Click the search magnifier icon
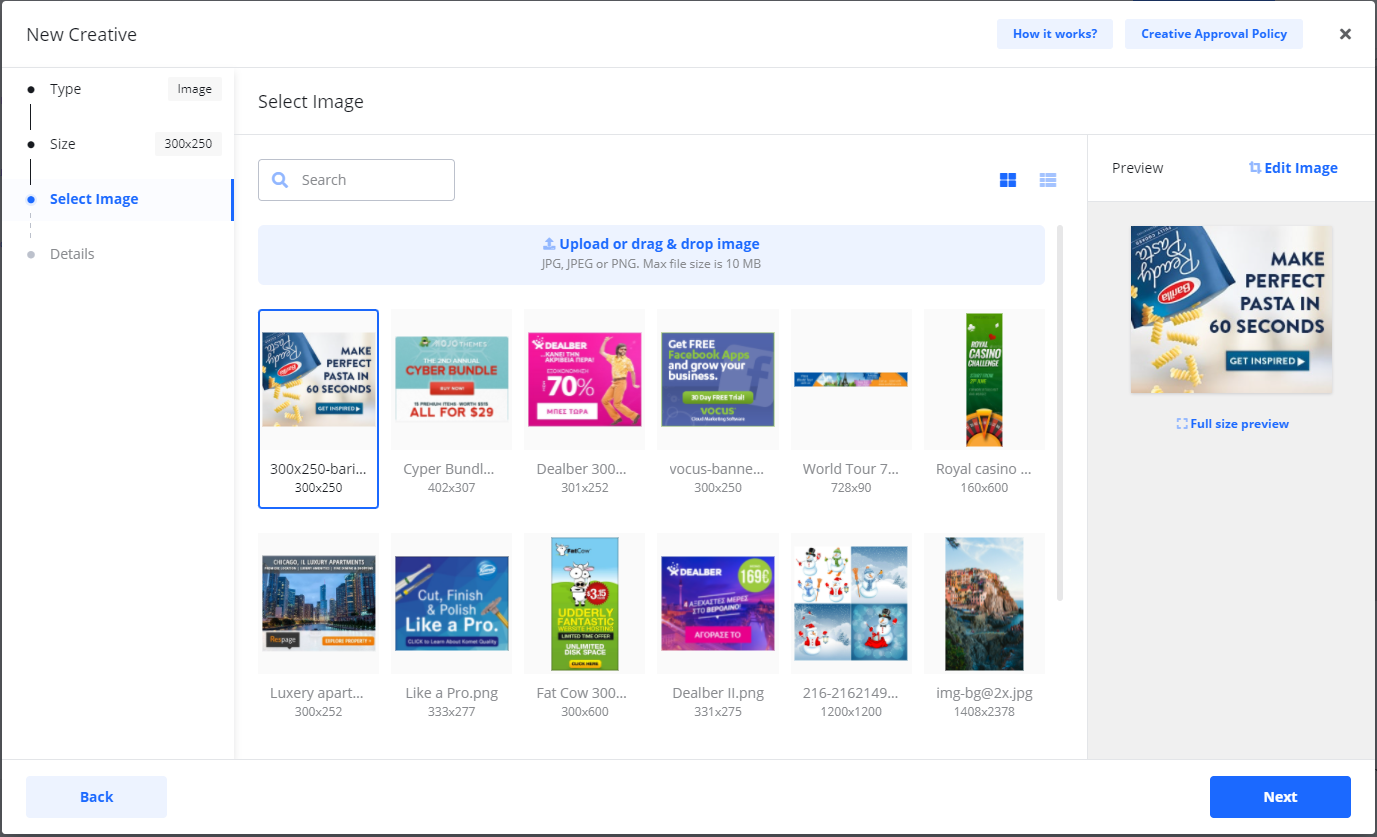 click(281, 180)
